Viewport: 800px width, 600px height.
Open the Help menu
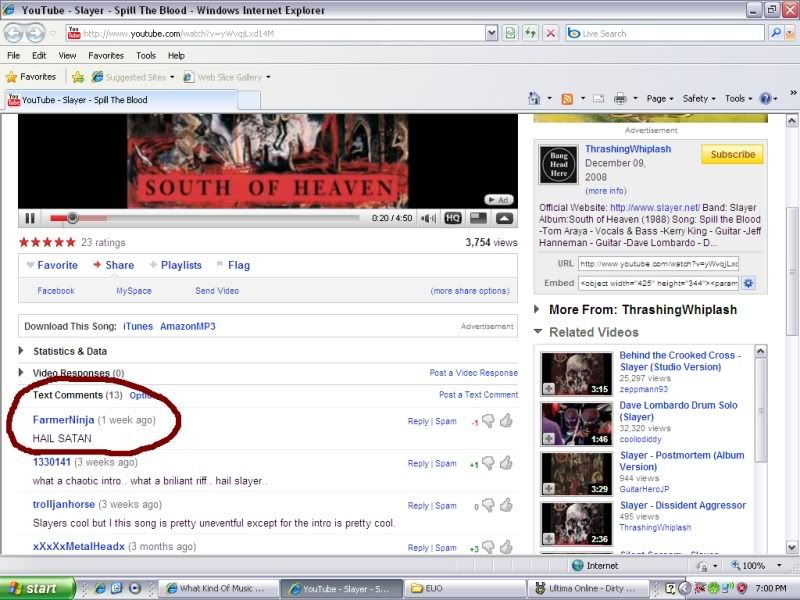coord(177,56)
